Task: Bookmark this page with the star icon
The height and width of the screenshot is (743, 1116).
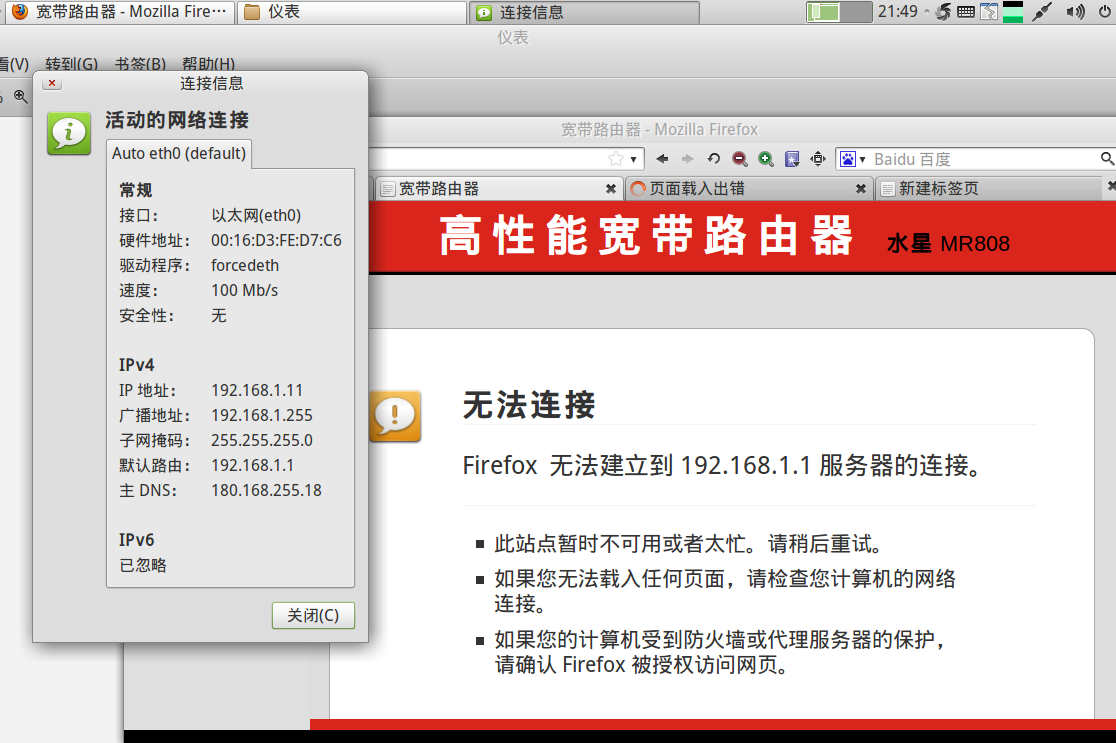Action: [616, 159]
